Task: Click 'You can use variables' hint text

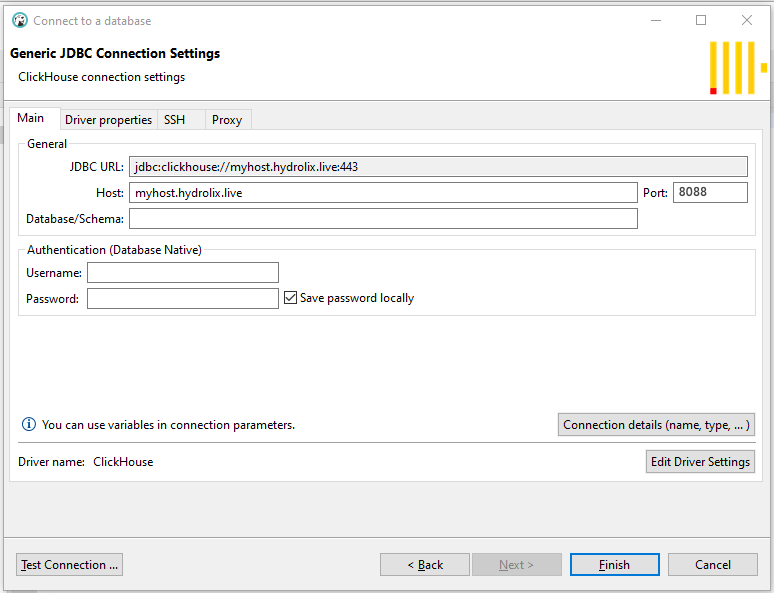Action: coord(168,425)
